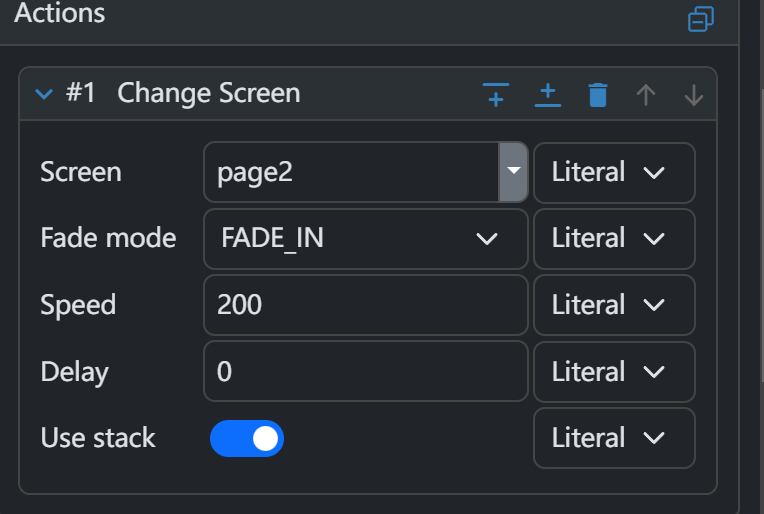
Task: Click the Actions panel heading
Action: tap(59, 14)
